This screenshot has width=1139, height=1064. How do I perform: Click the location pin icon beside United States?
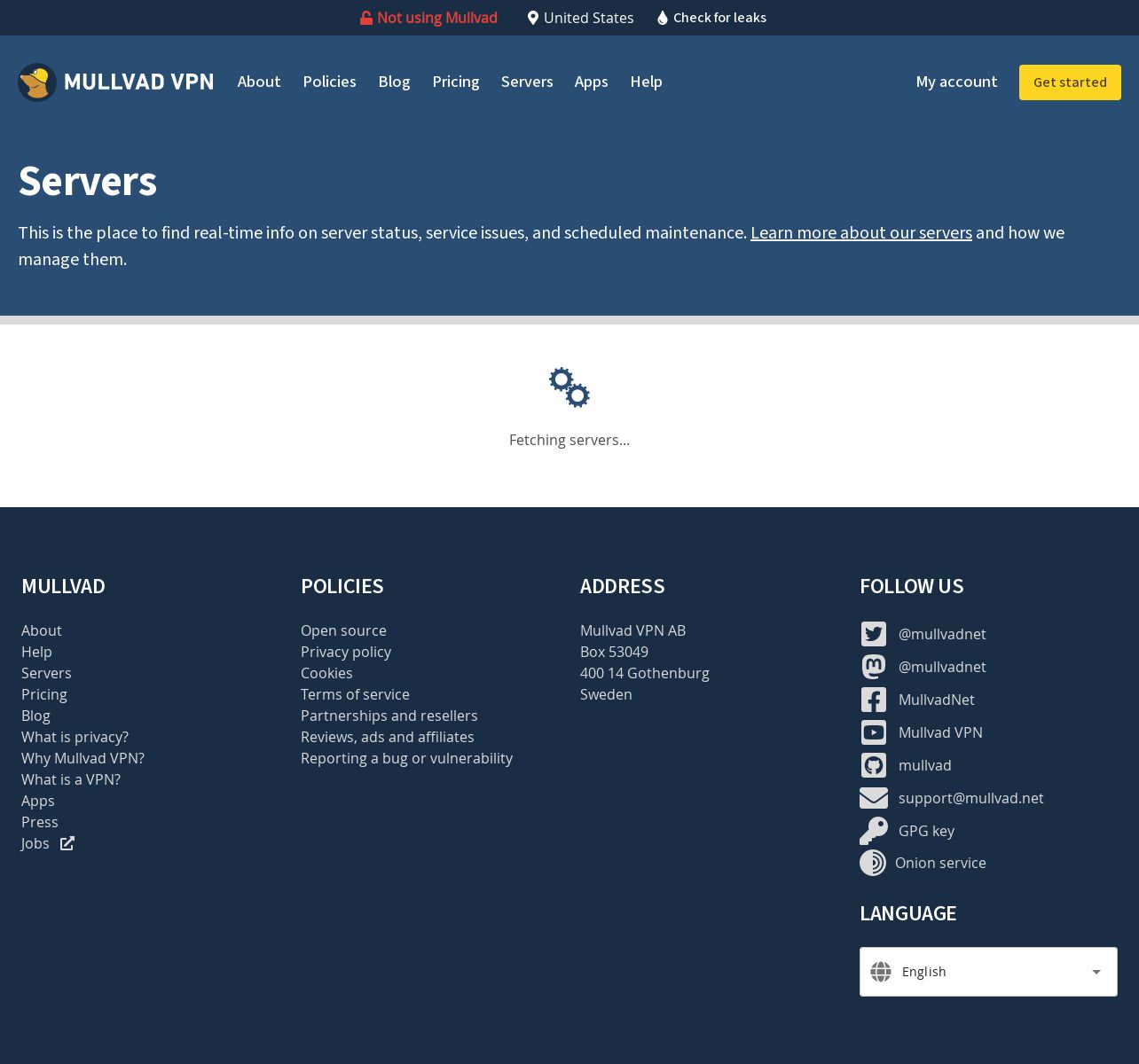pyautogui.click(x=533, y=18)
